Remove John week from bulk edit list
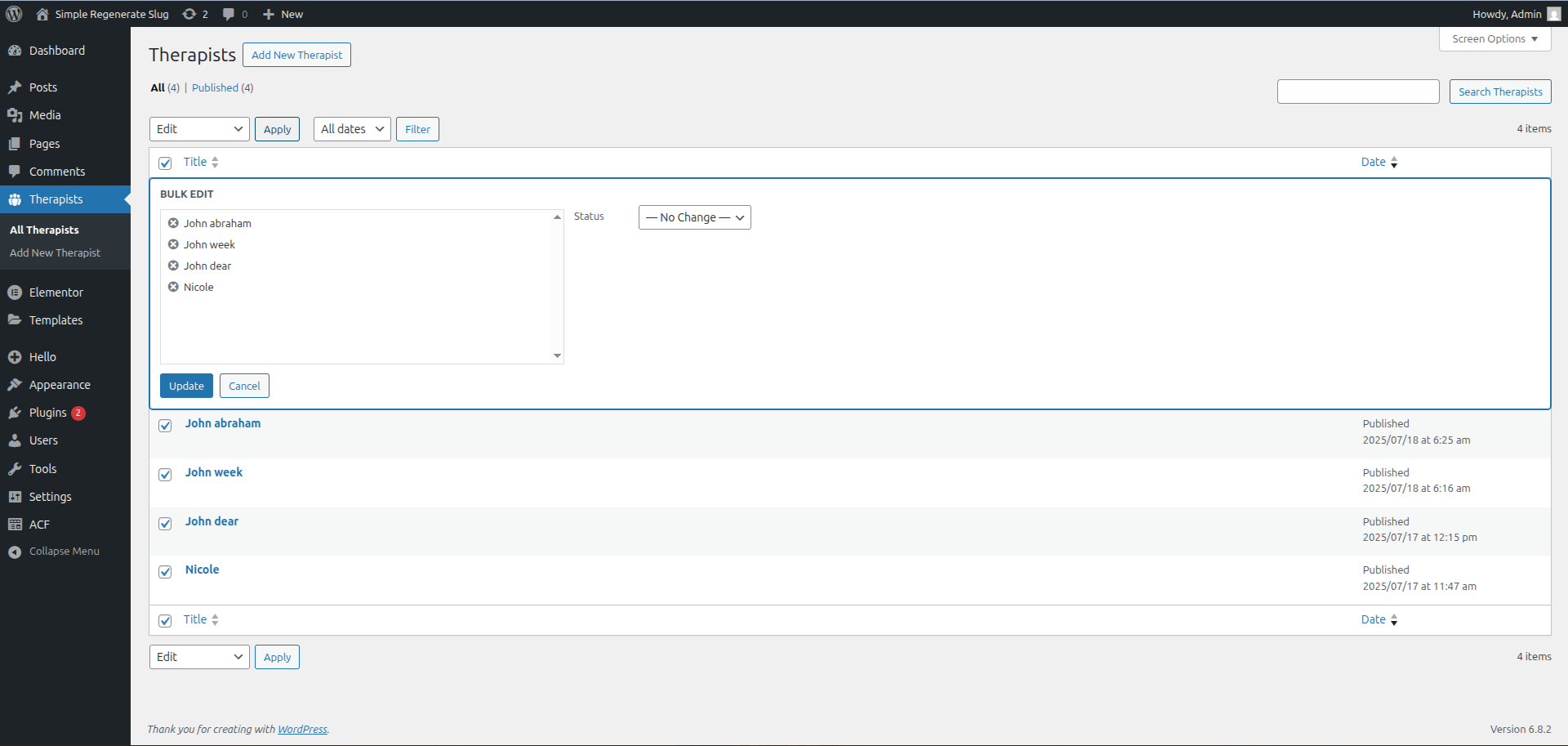Viewport: 1568px width, 746px height. [x=173, y=244]
